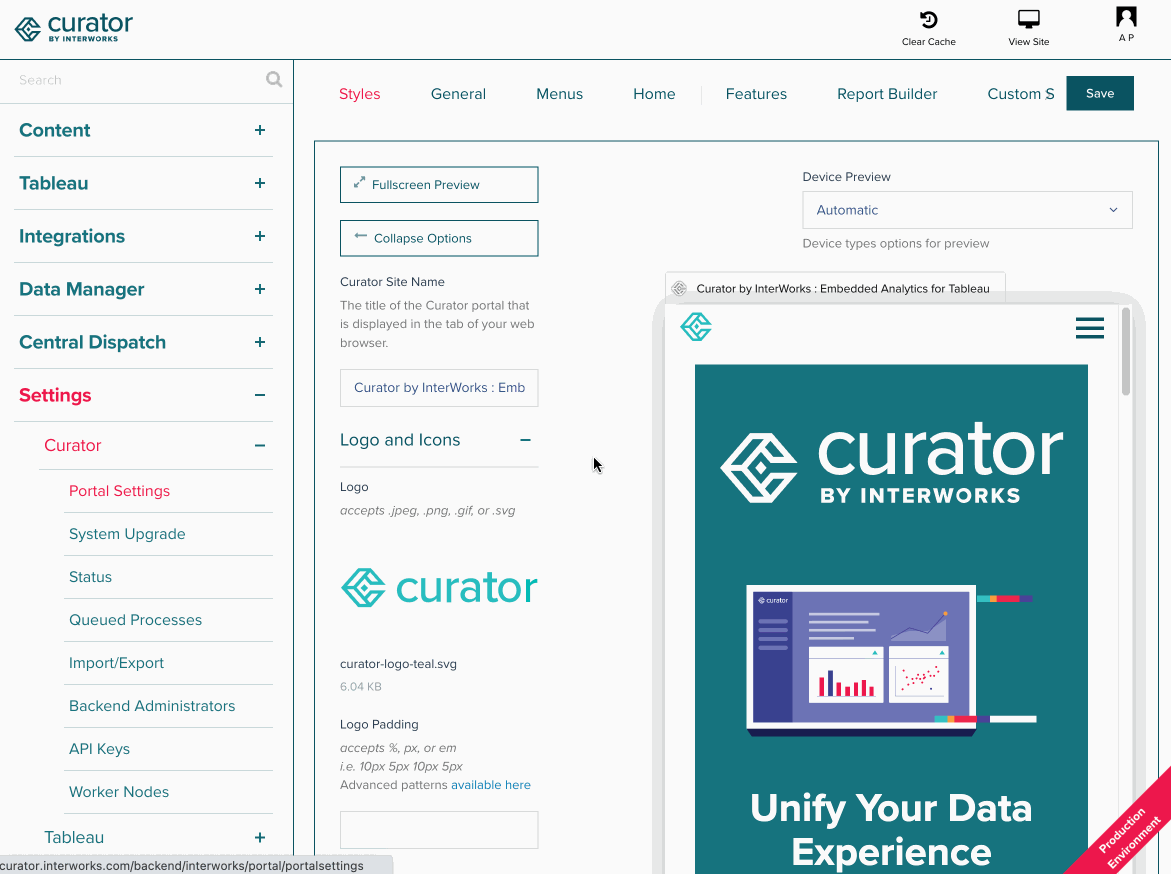Open the View Site monitor icon
The width and height of the screenshot is (1171, 874).
click(x=1028, y=19)
